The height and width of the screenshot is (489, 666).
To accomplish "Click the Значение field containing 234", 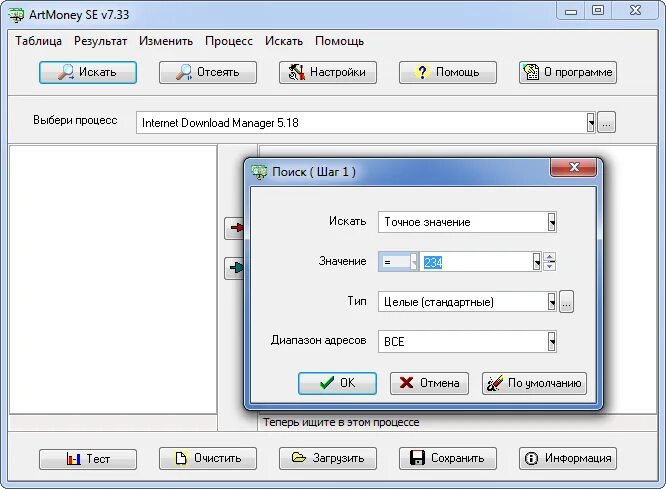I will click(476, 262).
